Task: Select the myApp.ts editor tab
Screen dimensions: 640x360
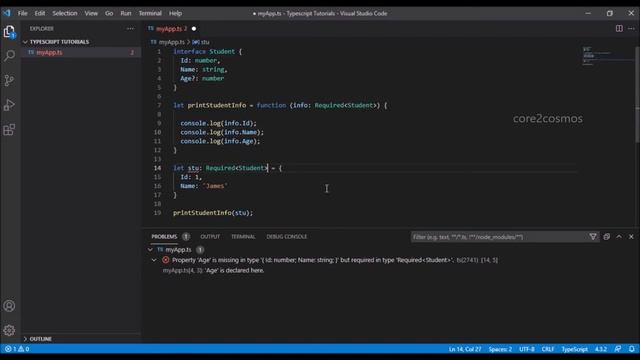Action: click(171, 29)
